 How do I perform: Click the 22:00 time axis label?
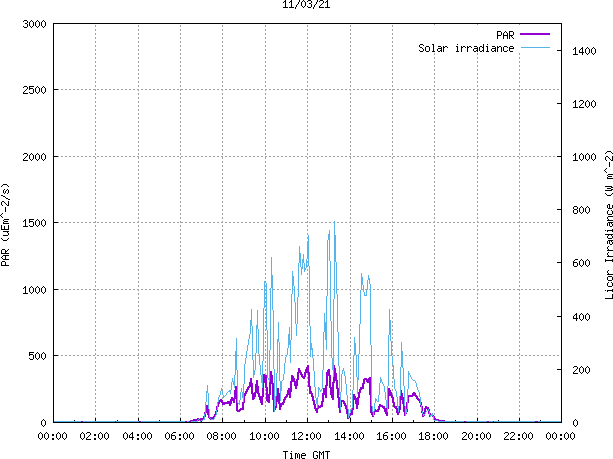[519, 436]
